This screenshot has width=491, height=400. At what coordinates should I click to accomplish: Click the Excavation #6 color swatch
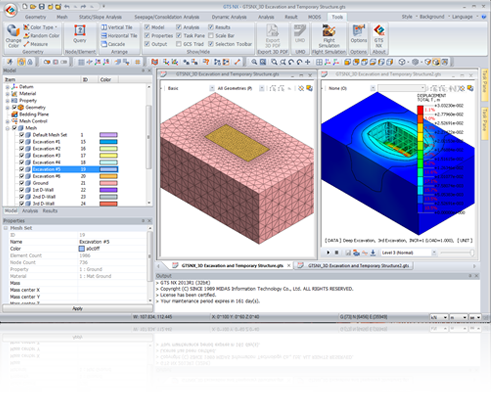[108, 176]
